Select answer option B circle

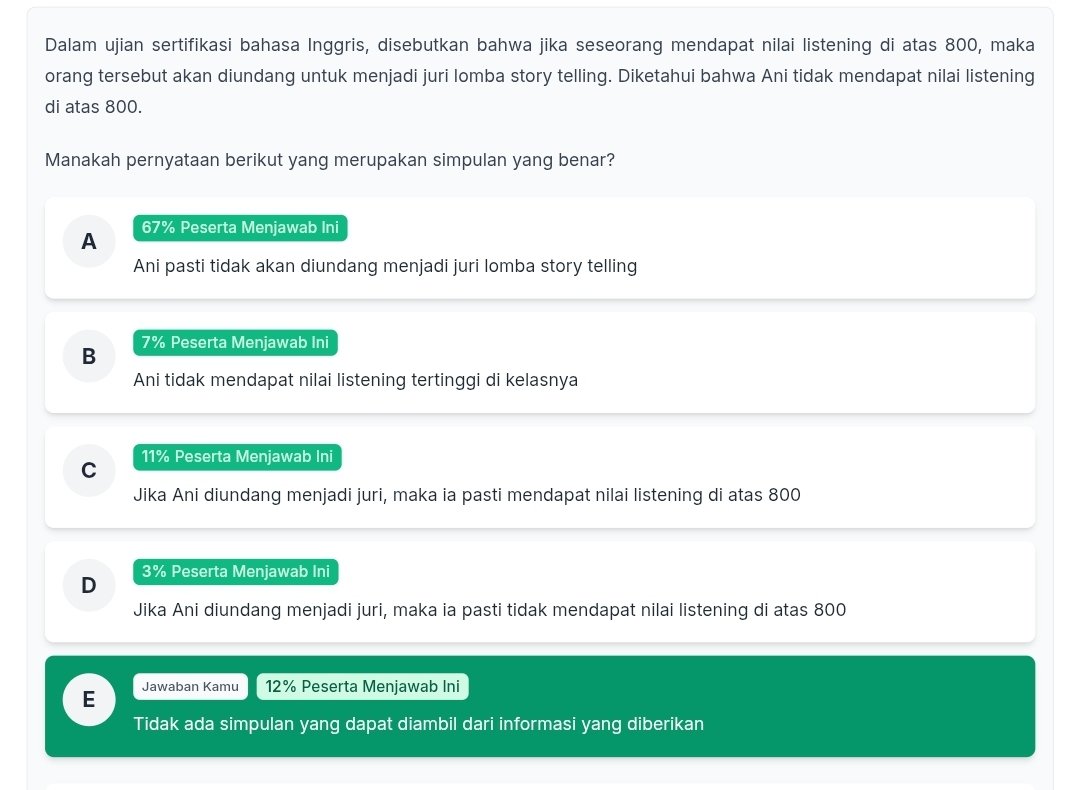tap(88, 356)
